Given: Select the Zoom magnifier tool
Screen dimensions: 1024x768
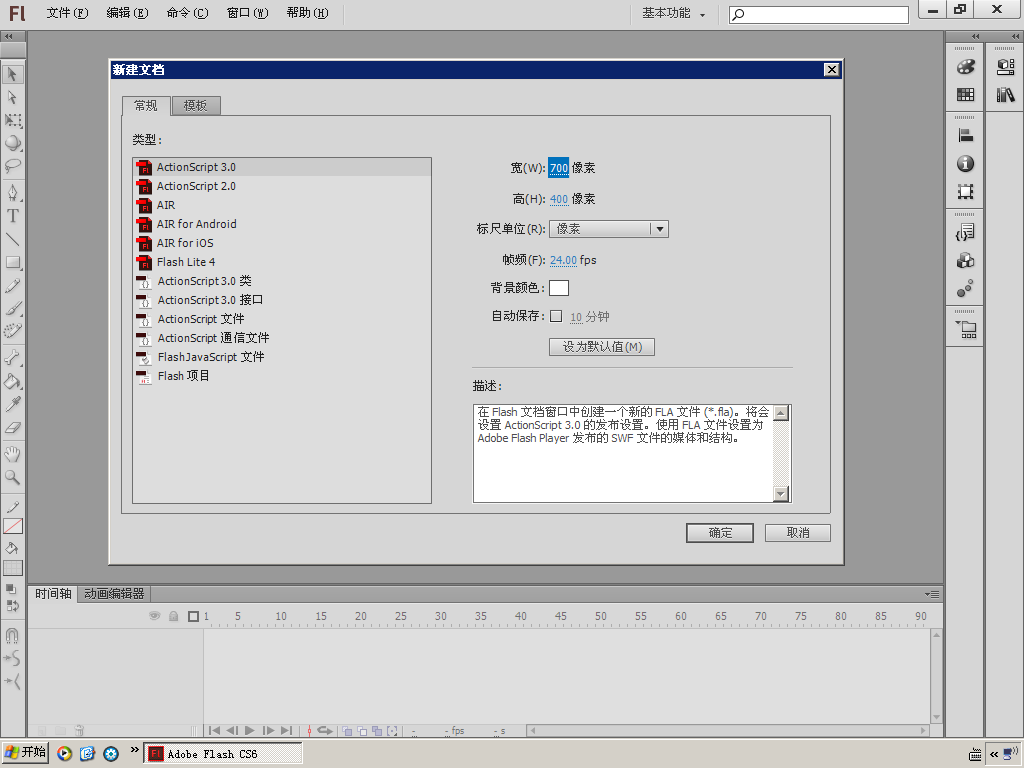Looking at the screenshot, I should pos(12,477).
